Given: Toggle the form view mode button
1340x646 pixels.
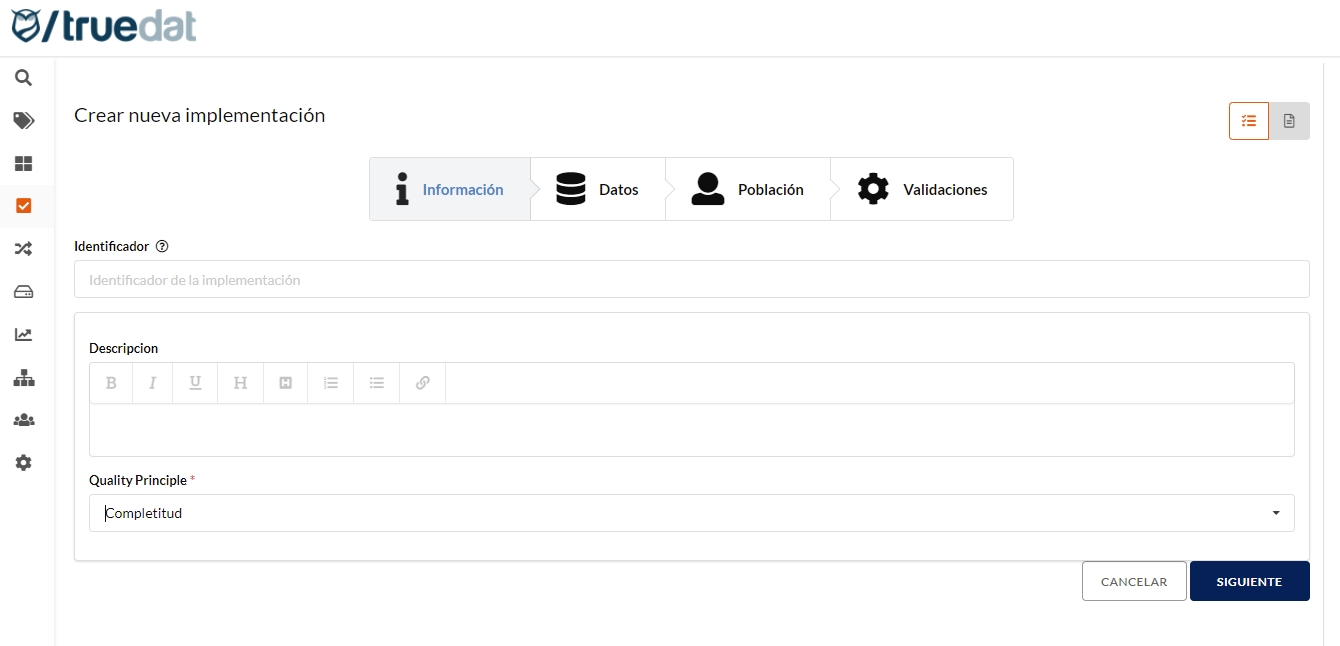Looking at the screenshot, I should click(x=1248, y=121).
